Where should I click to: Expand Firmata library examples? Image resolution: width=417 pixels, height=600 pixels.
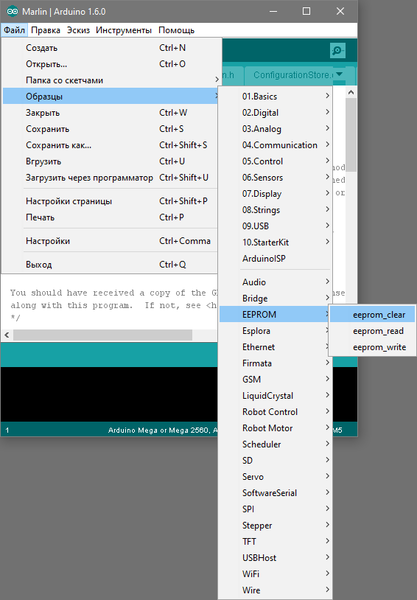point(276,363)
